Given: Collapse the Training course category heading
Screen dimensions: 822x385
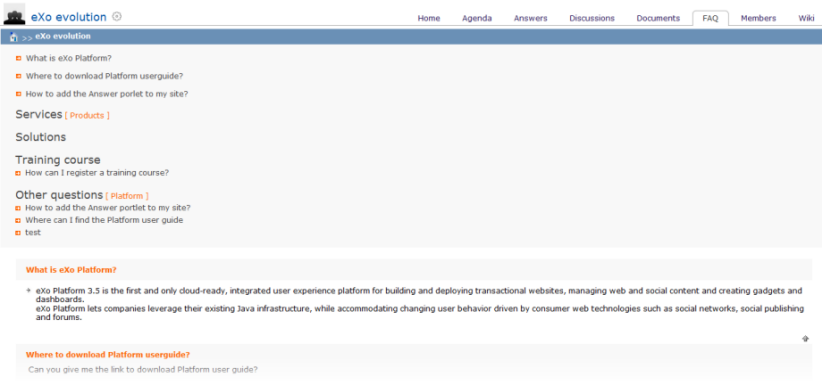Looking at the screenshot, I should point(58,159).
